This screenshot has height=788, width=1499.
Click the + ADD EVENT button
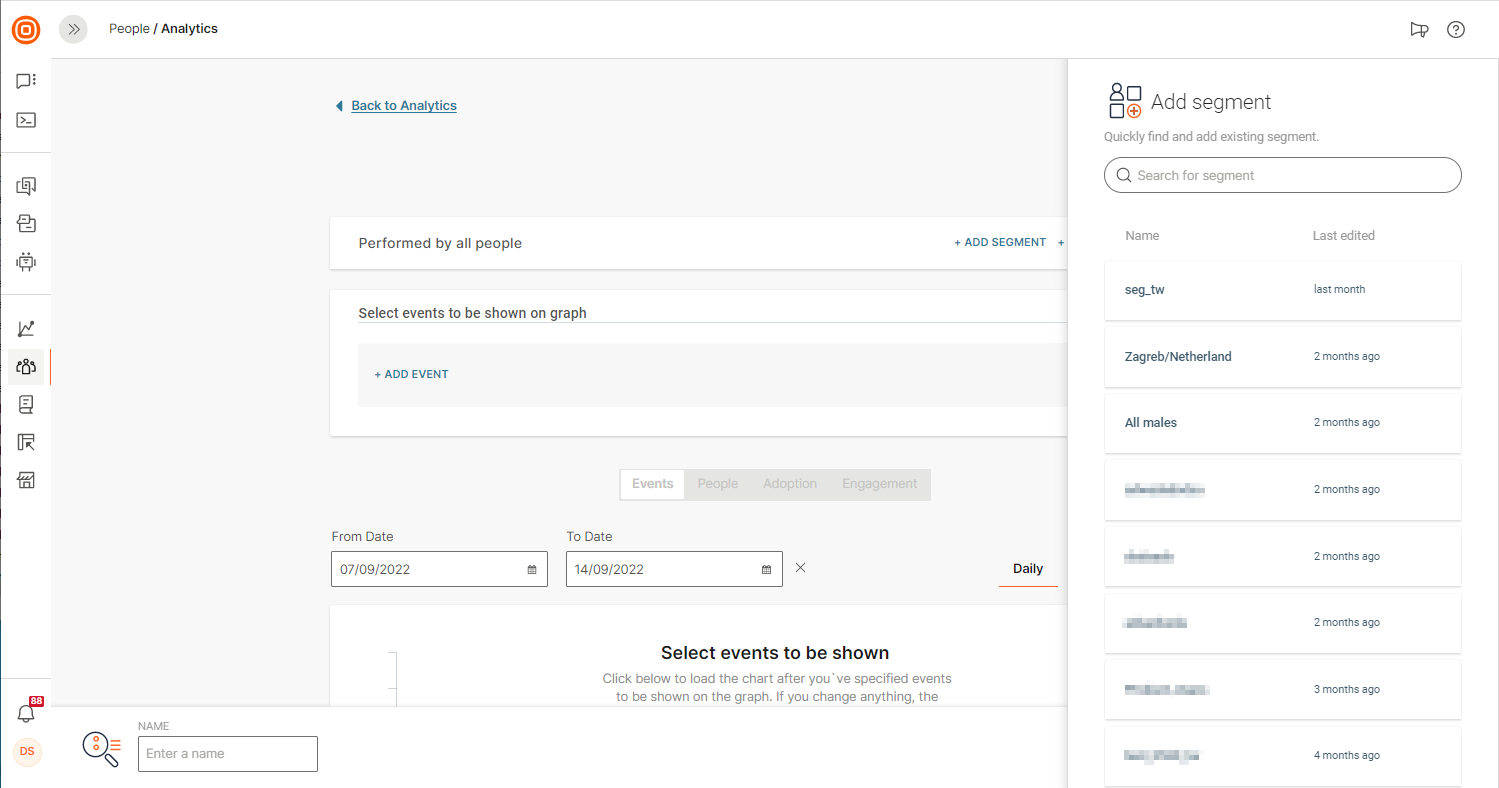coord(412,374)
